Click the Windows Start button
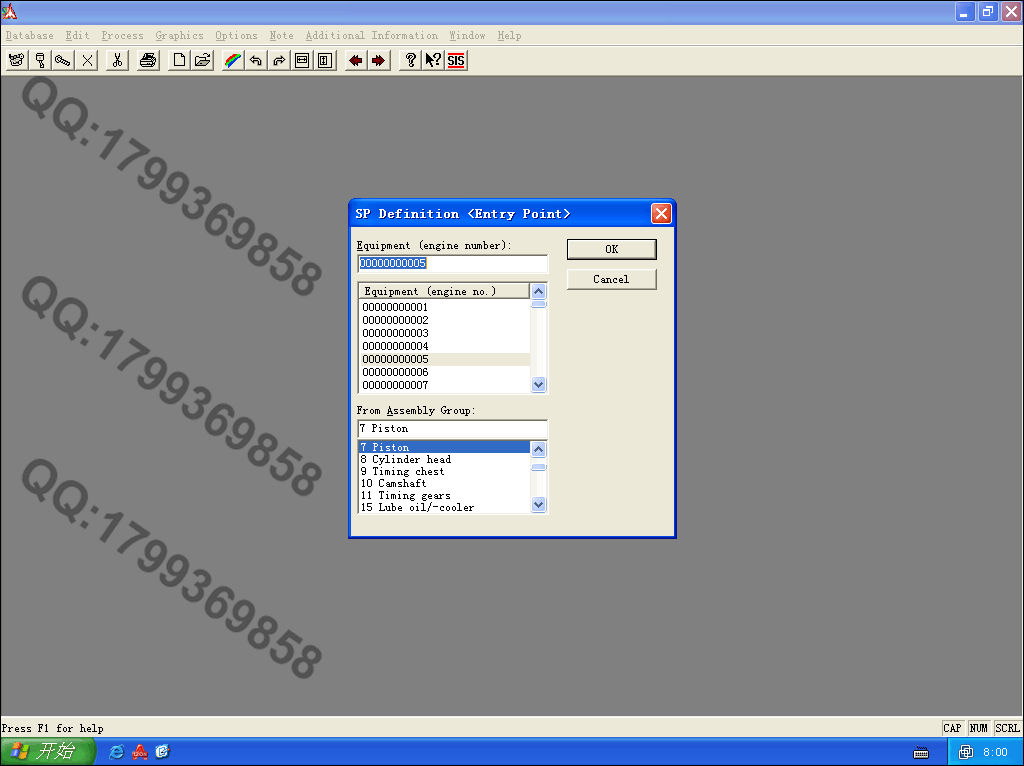This screenshot has height=766, width=1024. (x=46, y=752)
